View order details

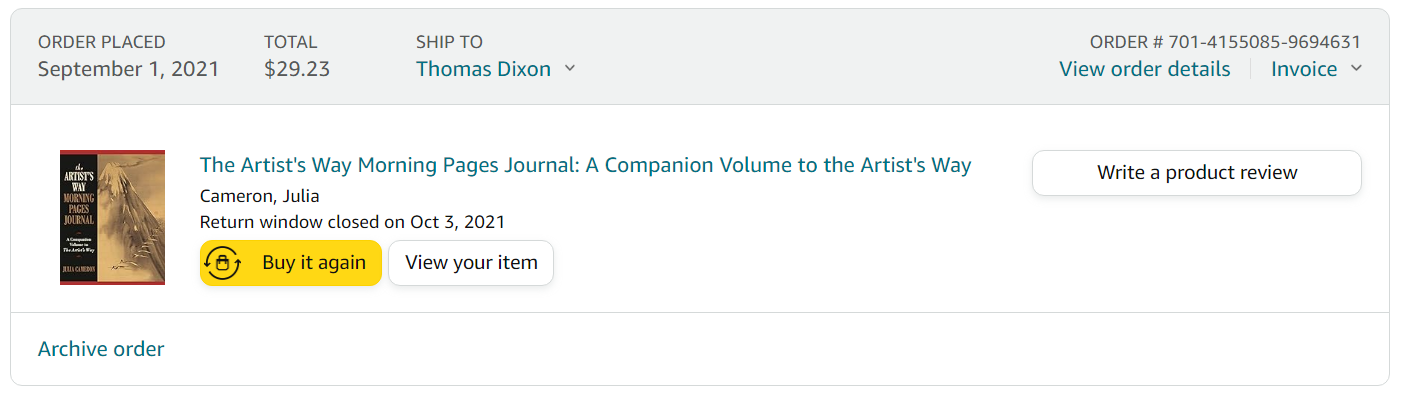pos(1145,69)
